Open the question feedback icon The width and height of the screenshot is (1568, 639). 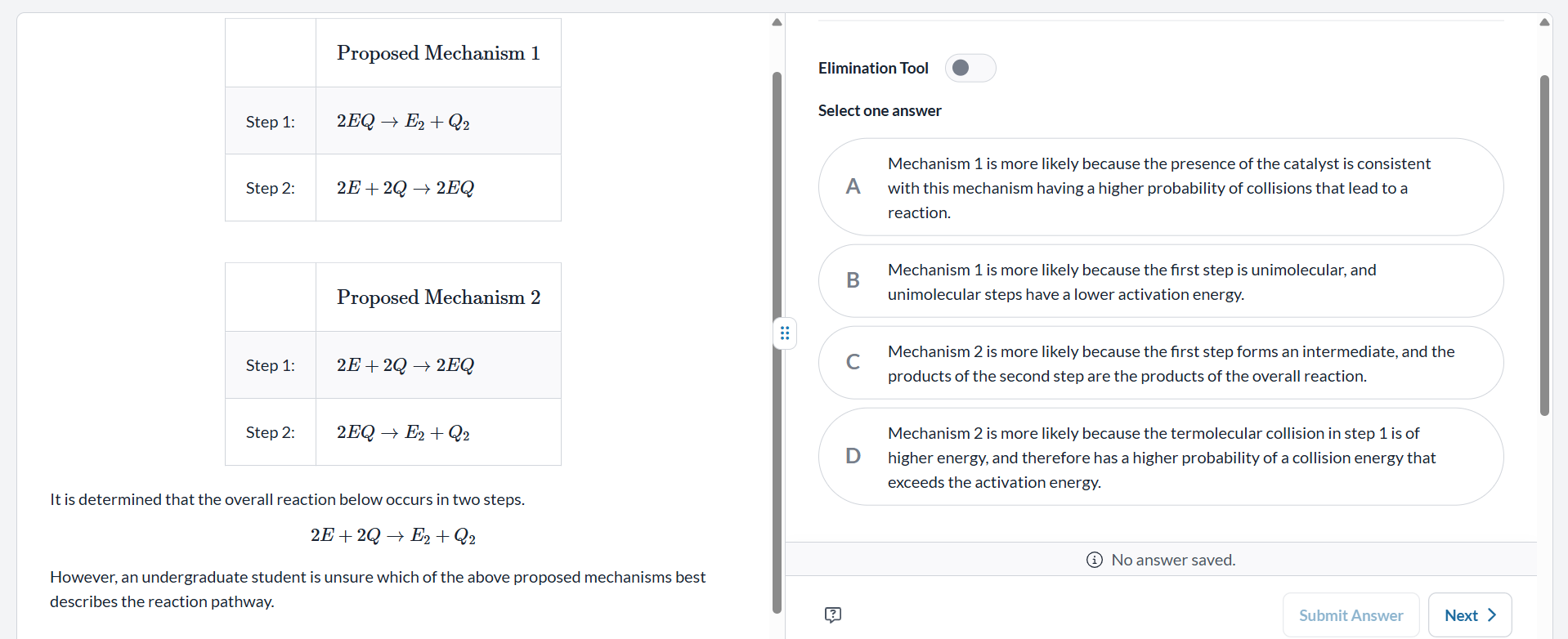[x=833, y=614]
